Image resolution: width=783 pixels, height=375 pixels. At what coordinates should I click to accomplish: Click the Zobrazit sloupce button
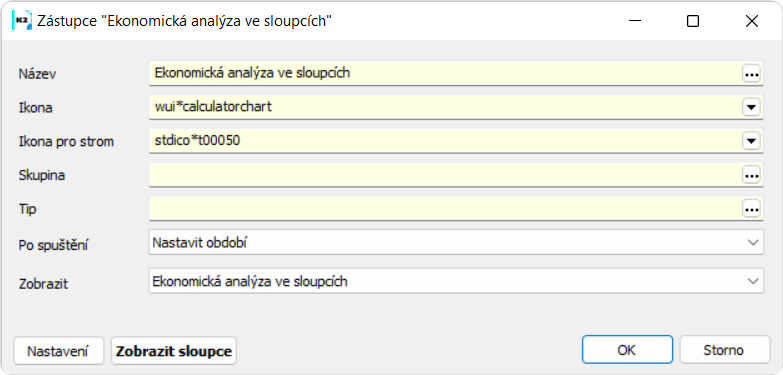pos(174,351)
